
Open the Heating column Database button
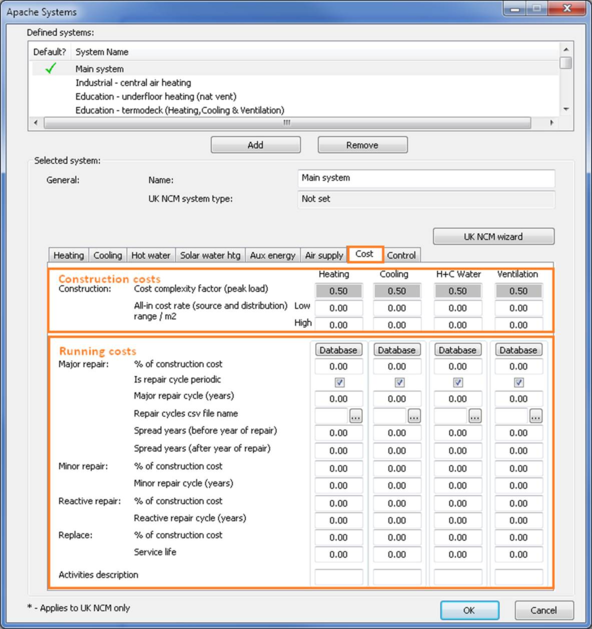(x=339, y=350)
